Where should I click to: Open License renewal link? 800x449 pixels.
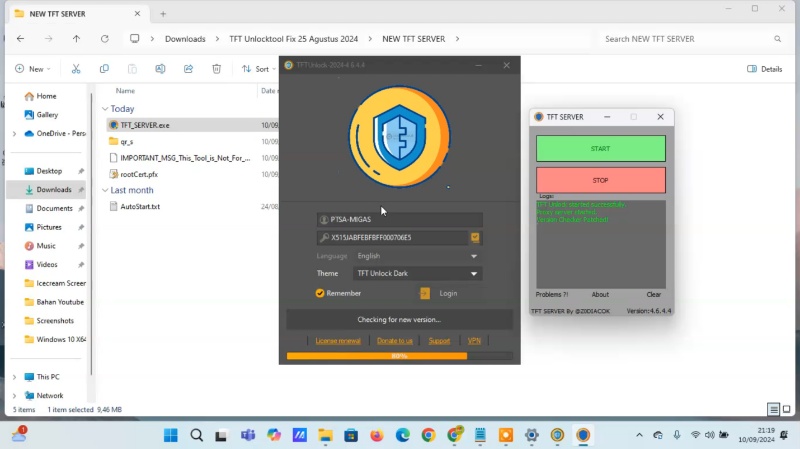(338, 341)
